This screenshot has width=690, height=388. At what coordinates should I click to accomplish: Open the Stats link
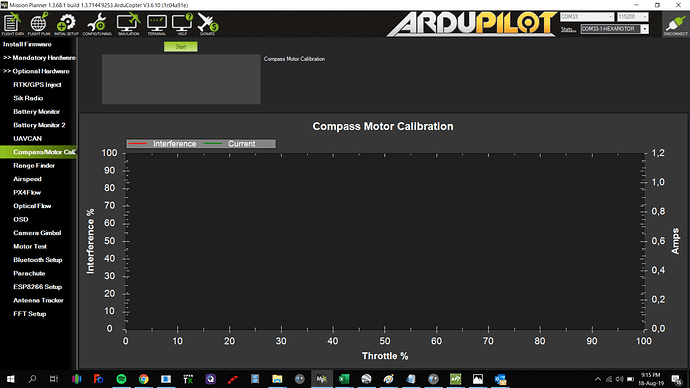[x=568, y=29]
